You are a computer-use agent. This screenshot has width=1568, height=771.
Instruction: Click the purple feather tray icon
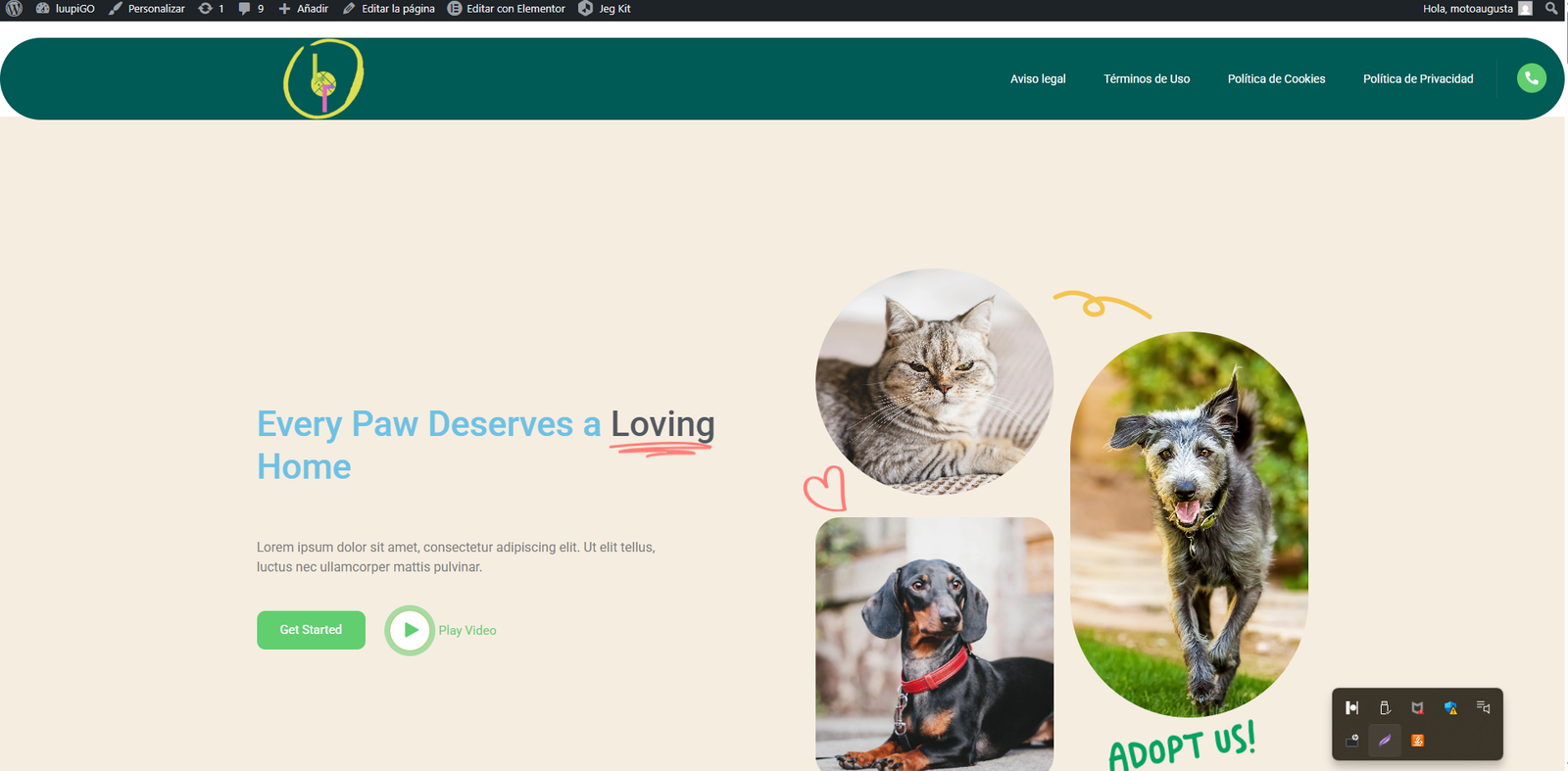pos(1385,741)
